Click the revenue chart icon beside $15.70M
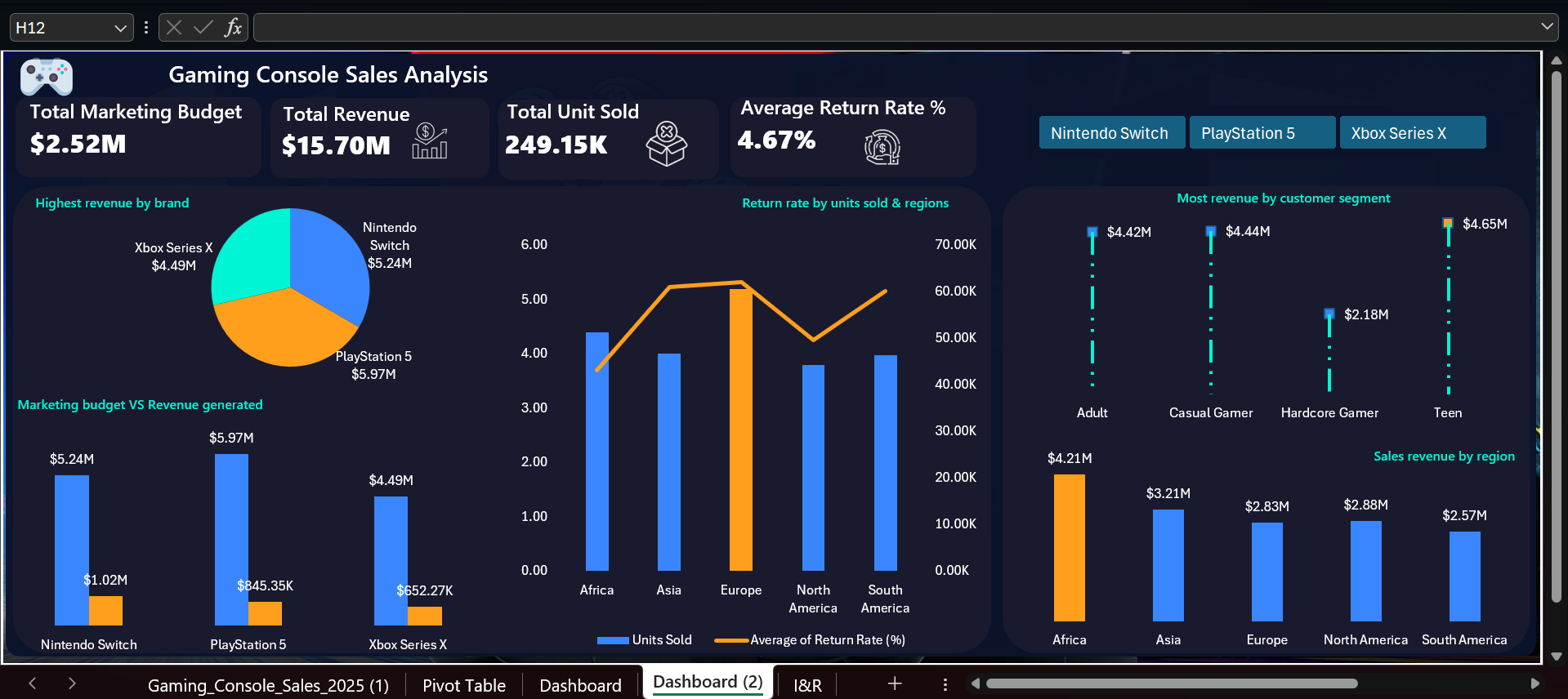 [430, 140]
